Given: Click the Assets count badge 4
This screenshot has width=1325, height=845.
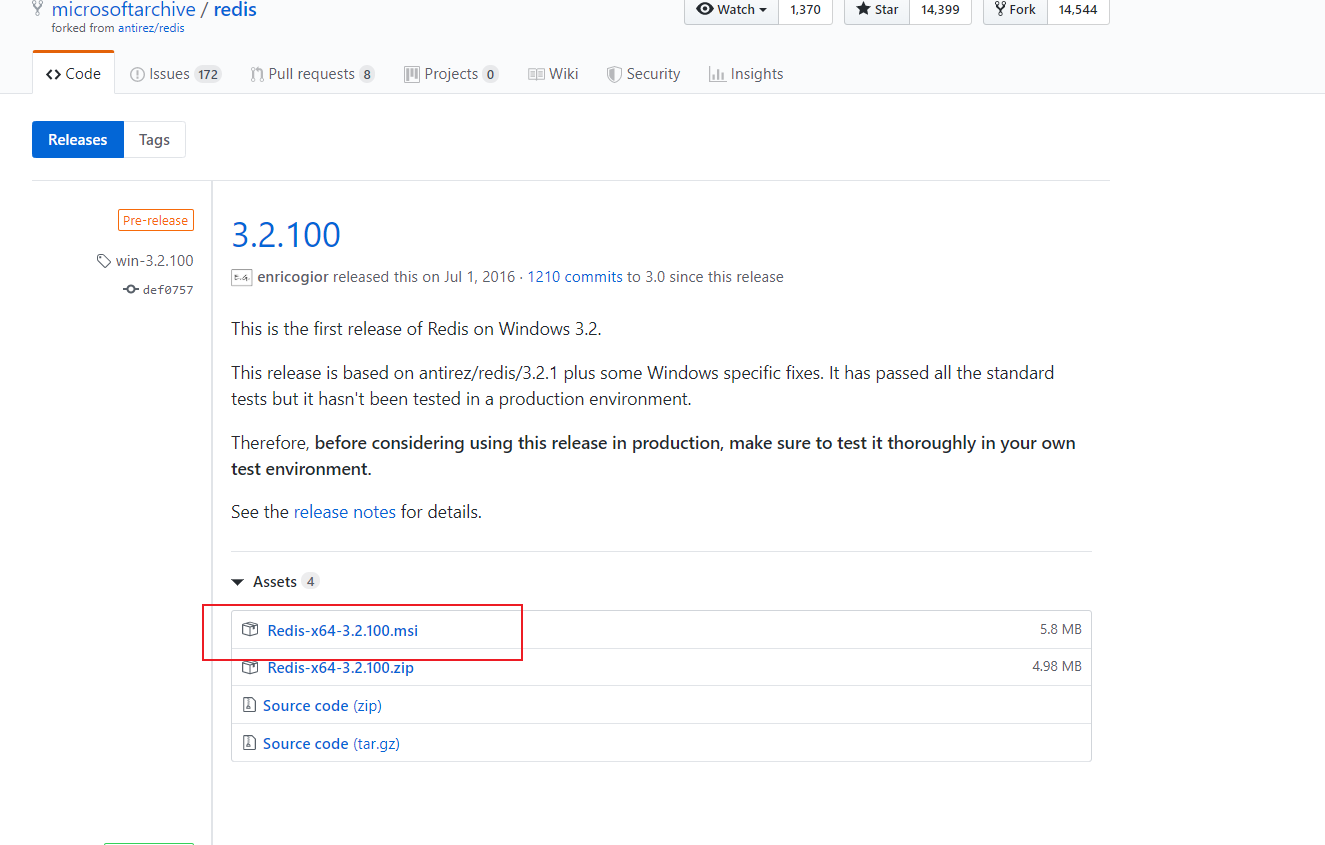Looking at the screenshot, I should click(311, 582).
